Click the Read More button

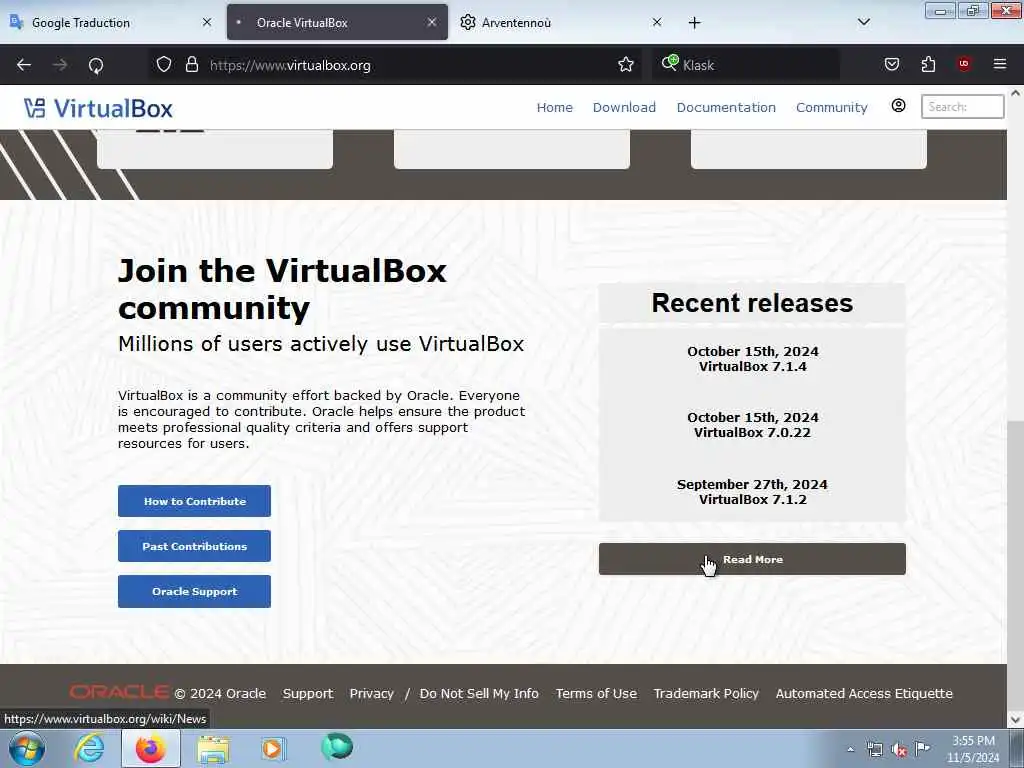pos(752,559)
